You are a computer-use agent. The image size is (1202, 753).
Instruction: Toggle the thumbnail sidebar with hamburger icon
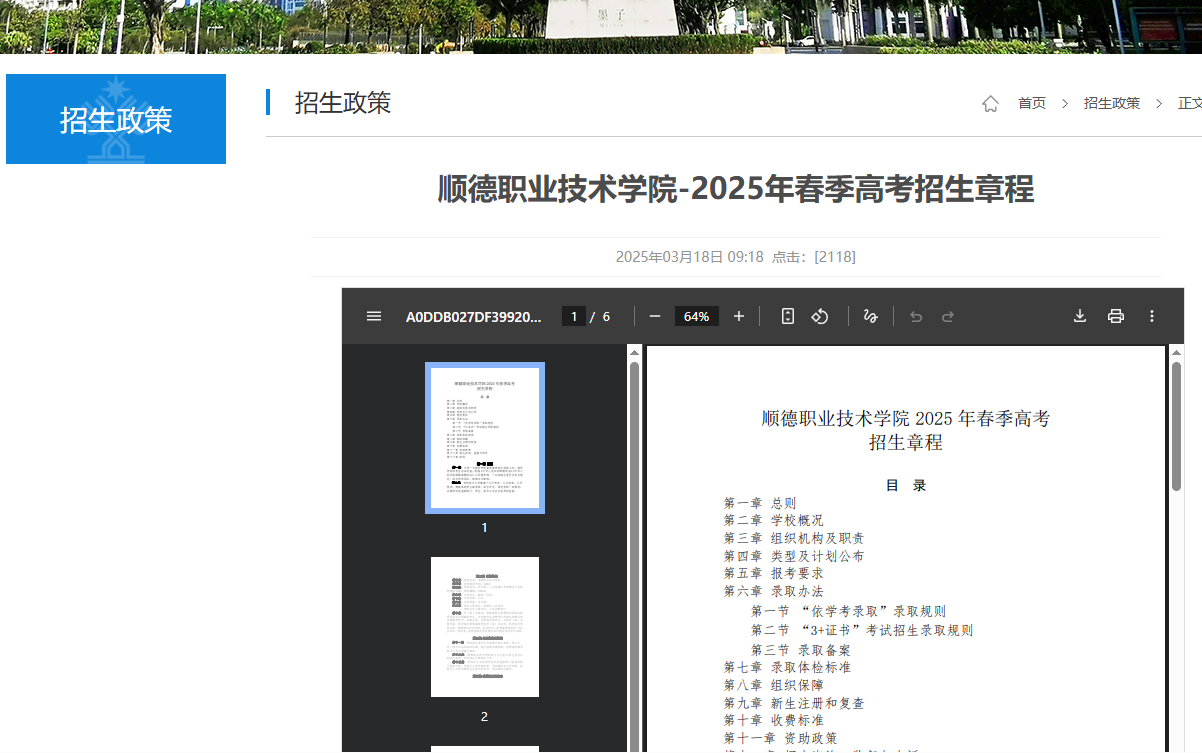[x=373, y=315]
